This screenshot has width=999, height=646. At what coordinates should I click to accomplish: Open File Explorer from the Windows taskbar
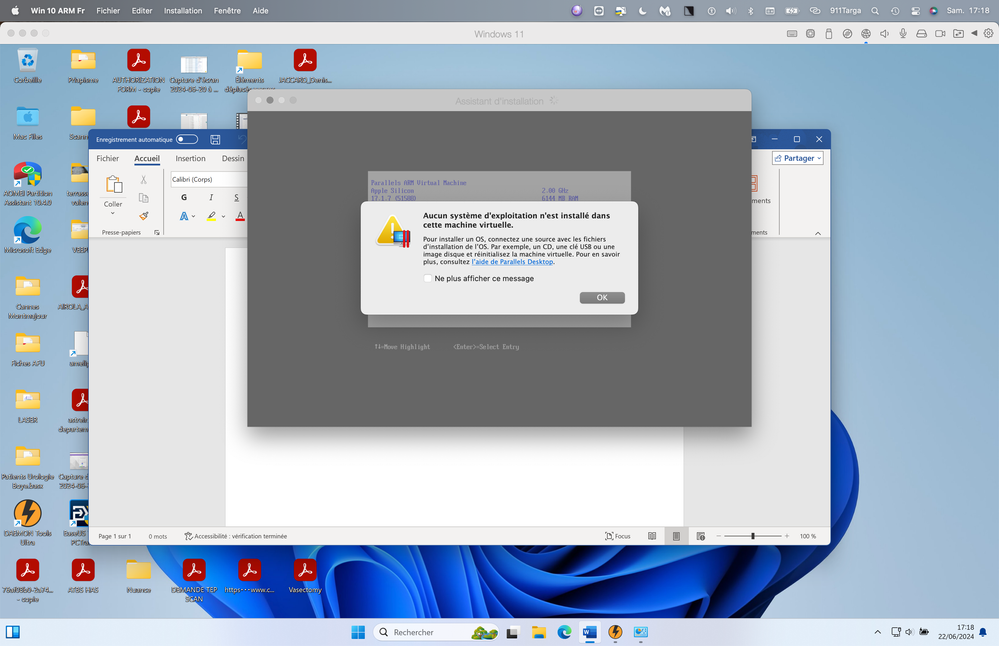point(539,632)
